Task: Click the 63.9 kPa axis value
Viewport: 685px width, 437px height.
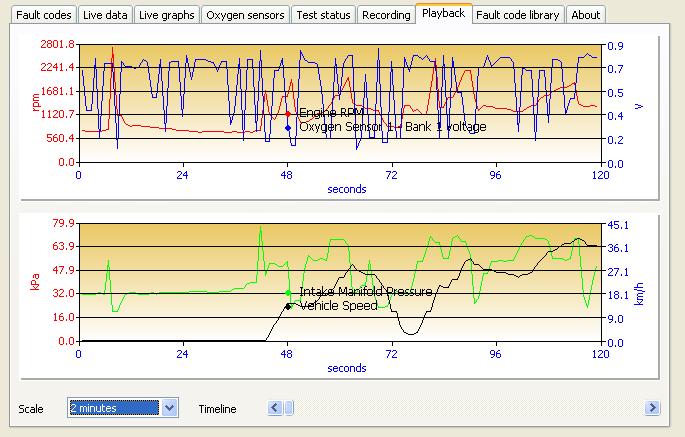Action: [x=63, y=246]
